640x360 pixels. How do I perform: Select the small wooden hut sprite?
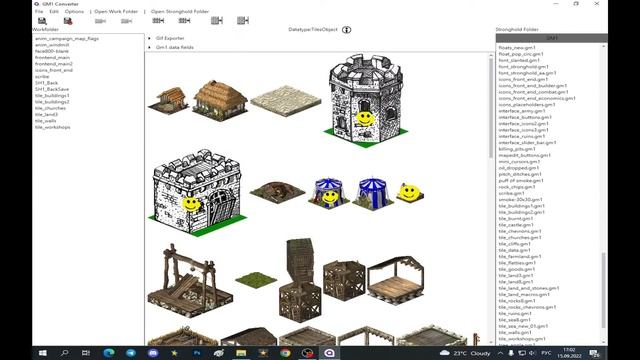169,100
